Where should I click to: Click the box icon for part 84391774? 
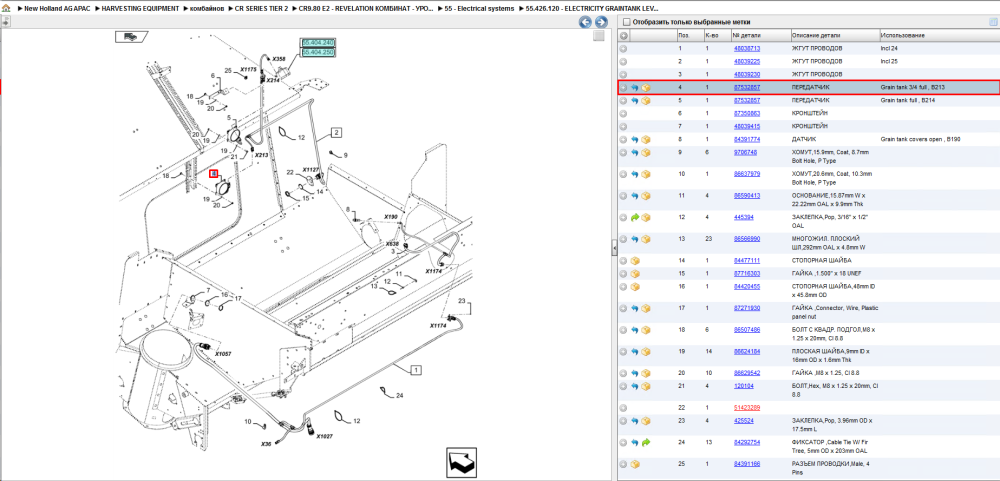click(645, 139)
